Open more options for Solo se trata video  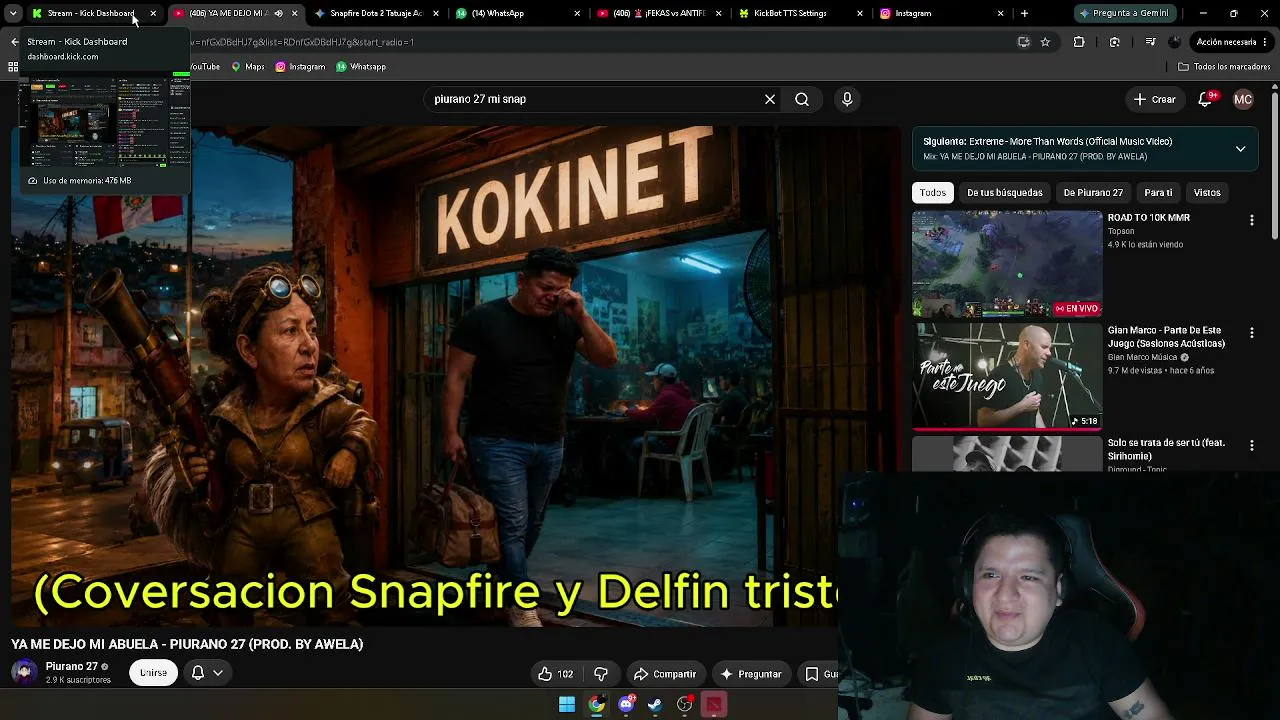pyautogui.click(x=1251, y=445)
